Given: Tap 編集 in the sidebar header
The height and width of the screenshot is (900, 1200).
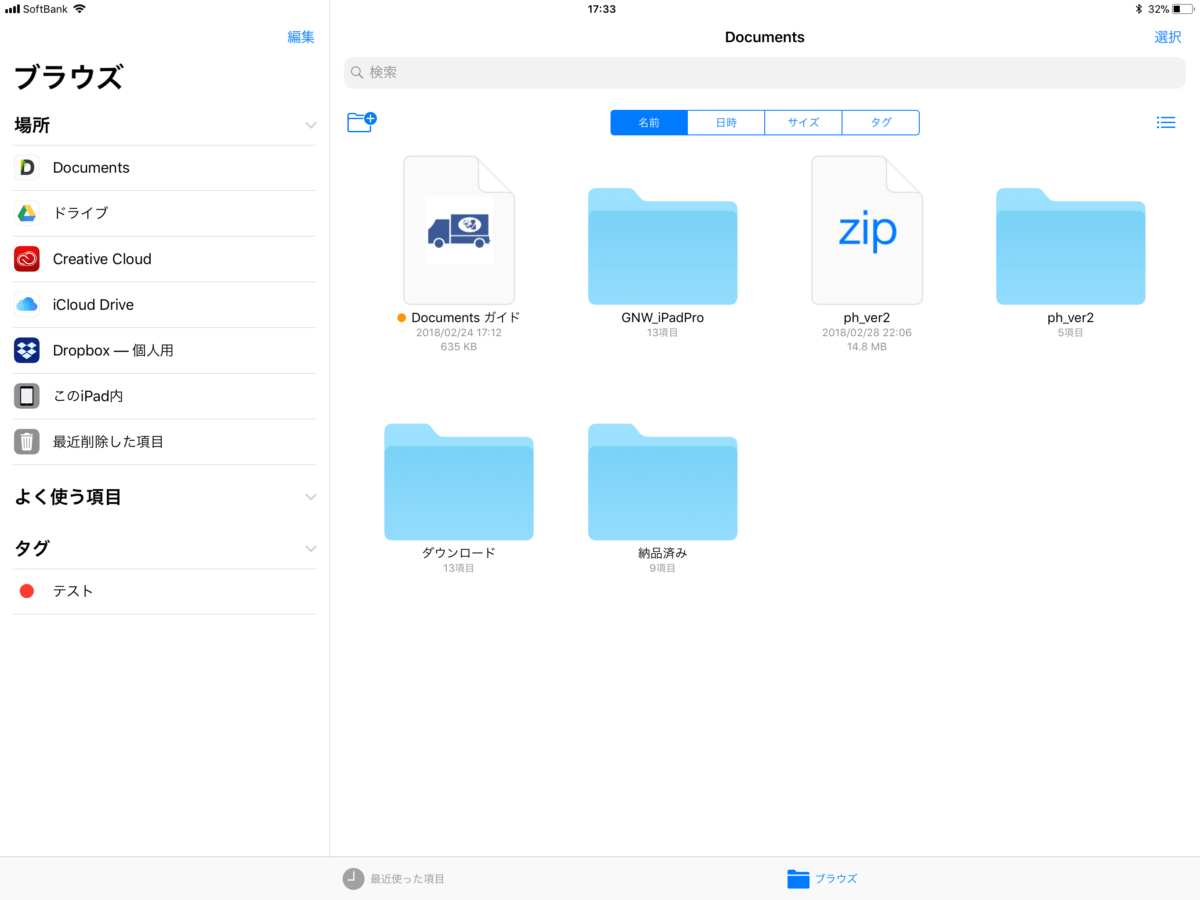Looking at the screenshot, I should tap(301, 37).
